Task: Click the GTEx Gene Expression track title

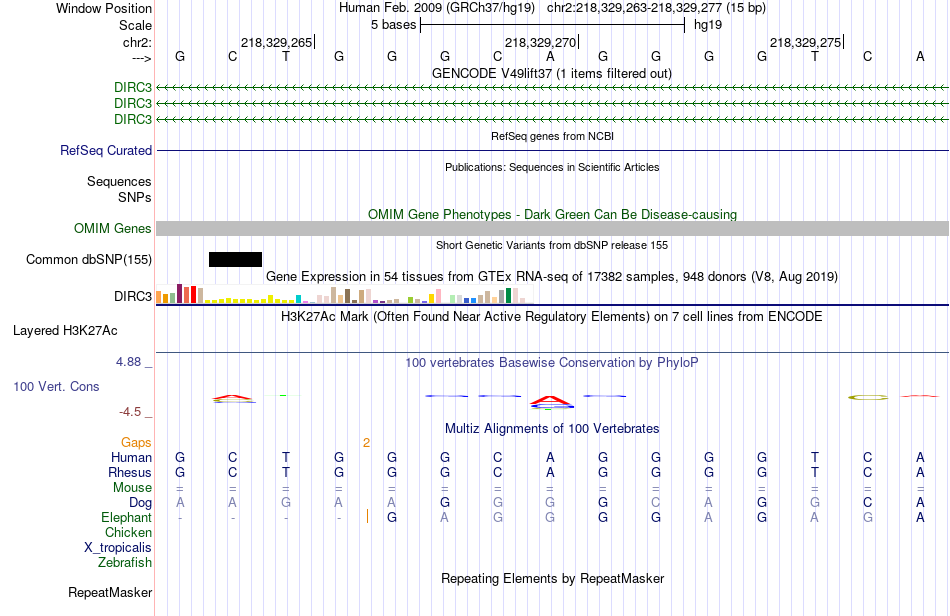Action: [552, 276]
